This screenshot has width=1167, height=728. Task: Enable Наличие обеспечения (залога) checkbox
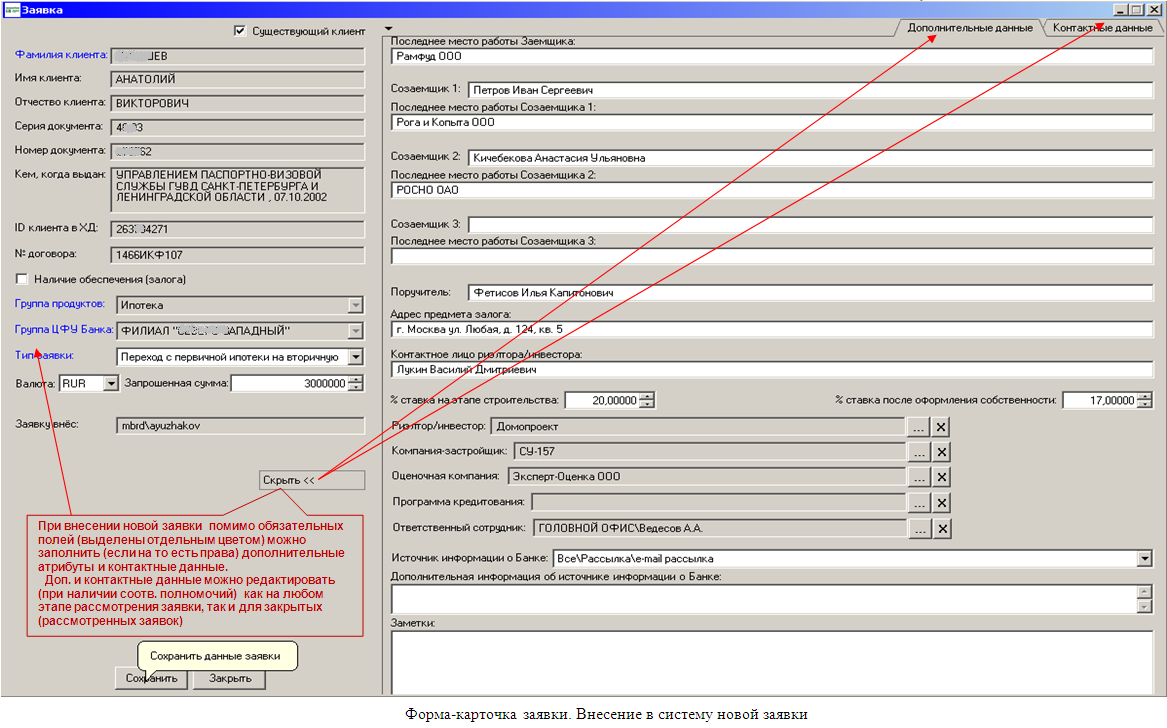point(22,279)
